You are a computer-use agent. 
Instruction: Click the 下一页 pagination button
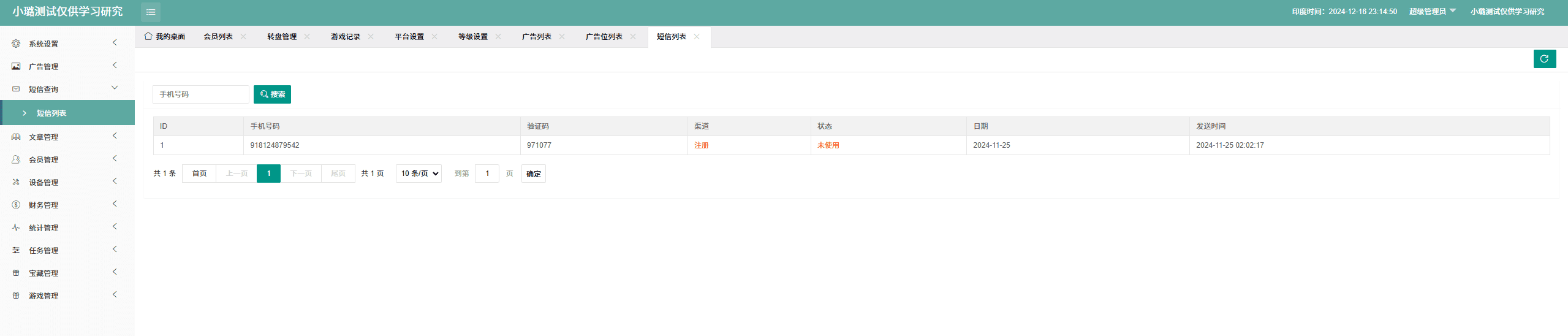(x=301, y=174)
